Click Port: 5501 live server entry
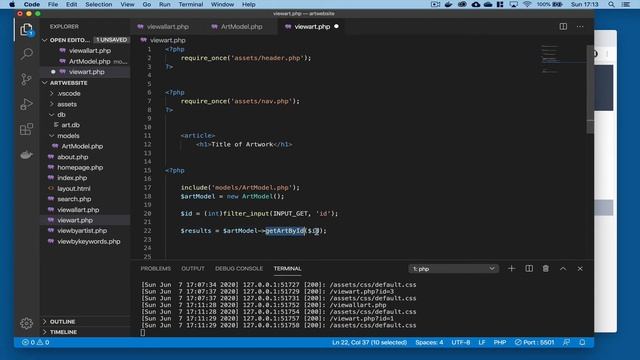Image resolution: width=640 pixels, height=360 pixels. click(x=534, y=342)
